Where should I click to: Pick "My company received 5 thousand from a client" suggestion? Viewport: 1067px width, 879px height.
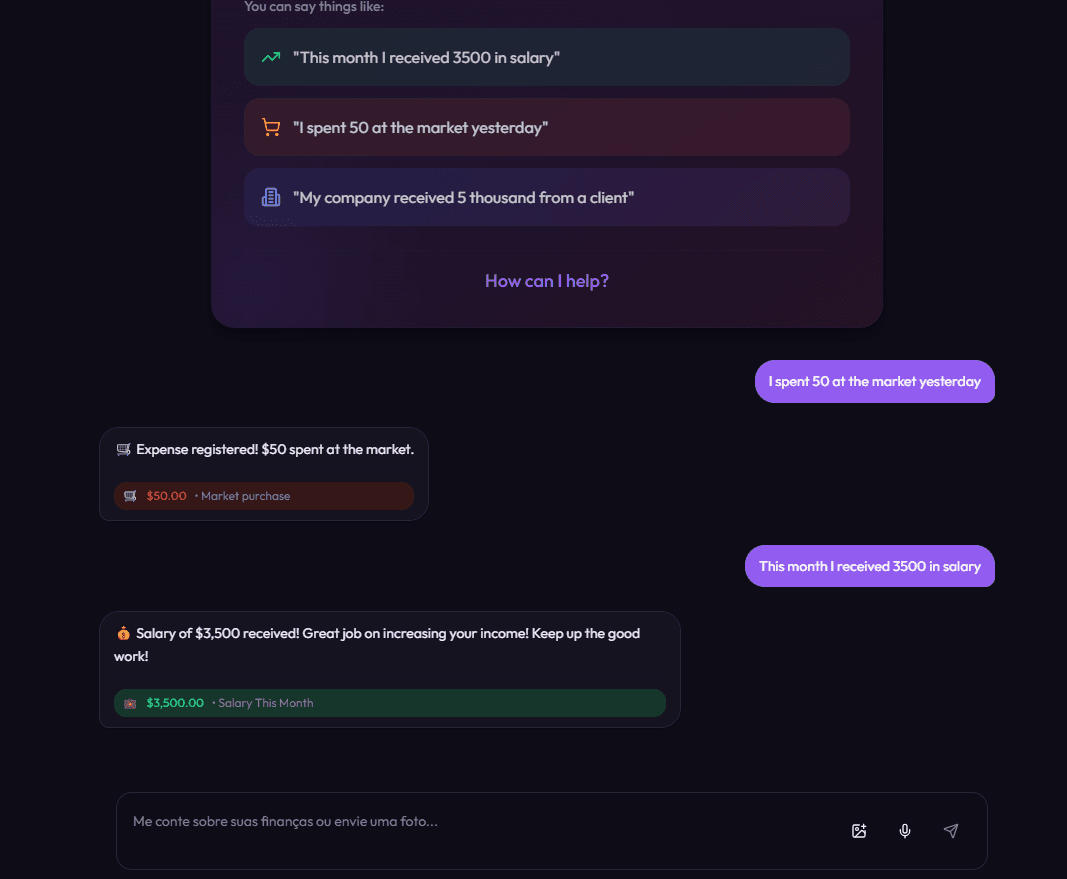546,197
